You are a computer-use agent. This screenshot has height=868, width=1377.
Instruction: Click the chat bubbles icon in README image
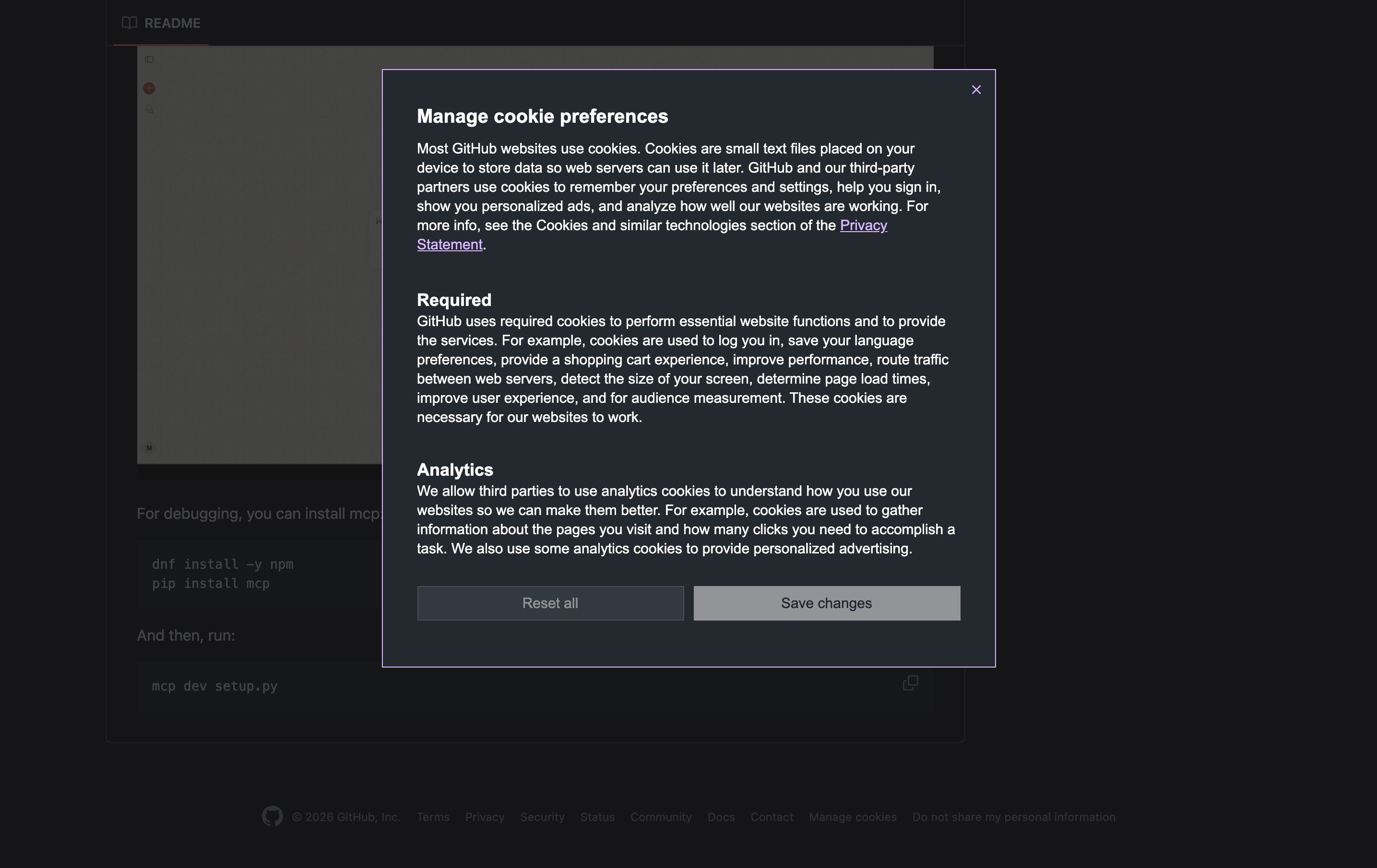(x=149, y=109)
